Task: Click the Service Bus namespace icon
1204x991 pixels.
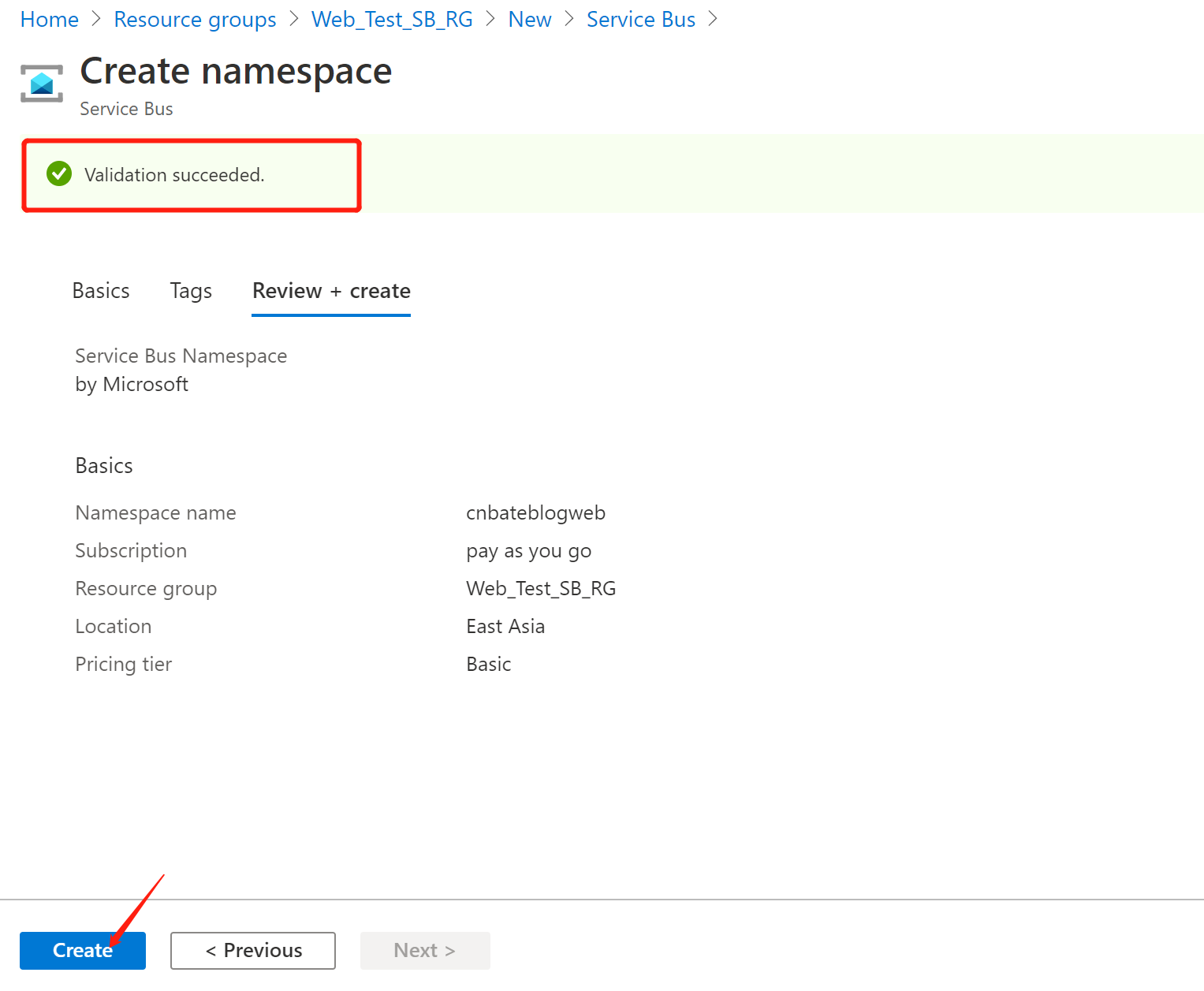Action: [x=42, y=84]
